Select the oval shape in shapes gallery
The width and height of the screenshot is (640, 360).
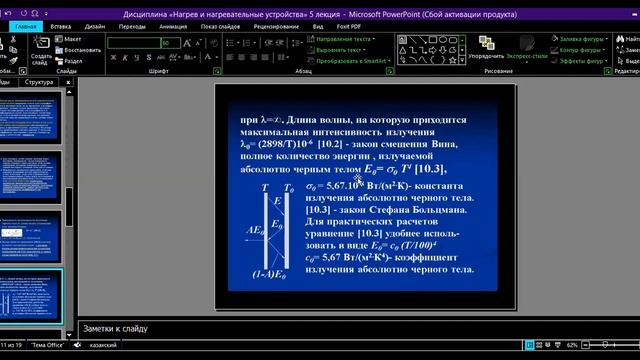click(443, 40)
